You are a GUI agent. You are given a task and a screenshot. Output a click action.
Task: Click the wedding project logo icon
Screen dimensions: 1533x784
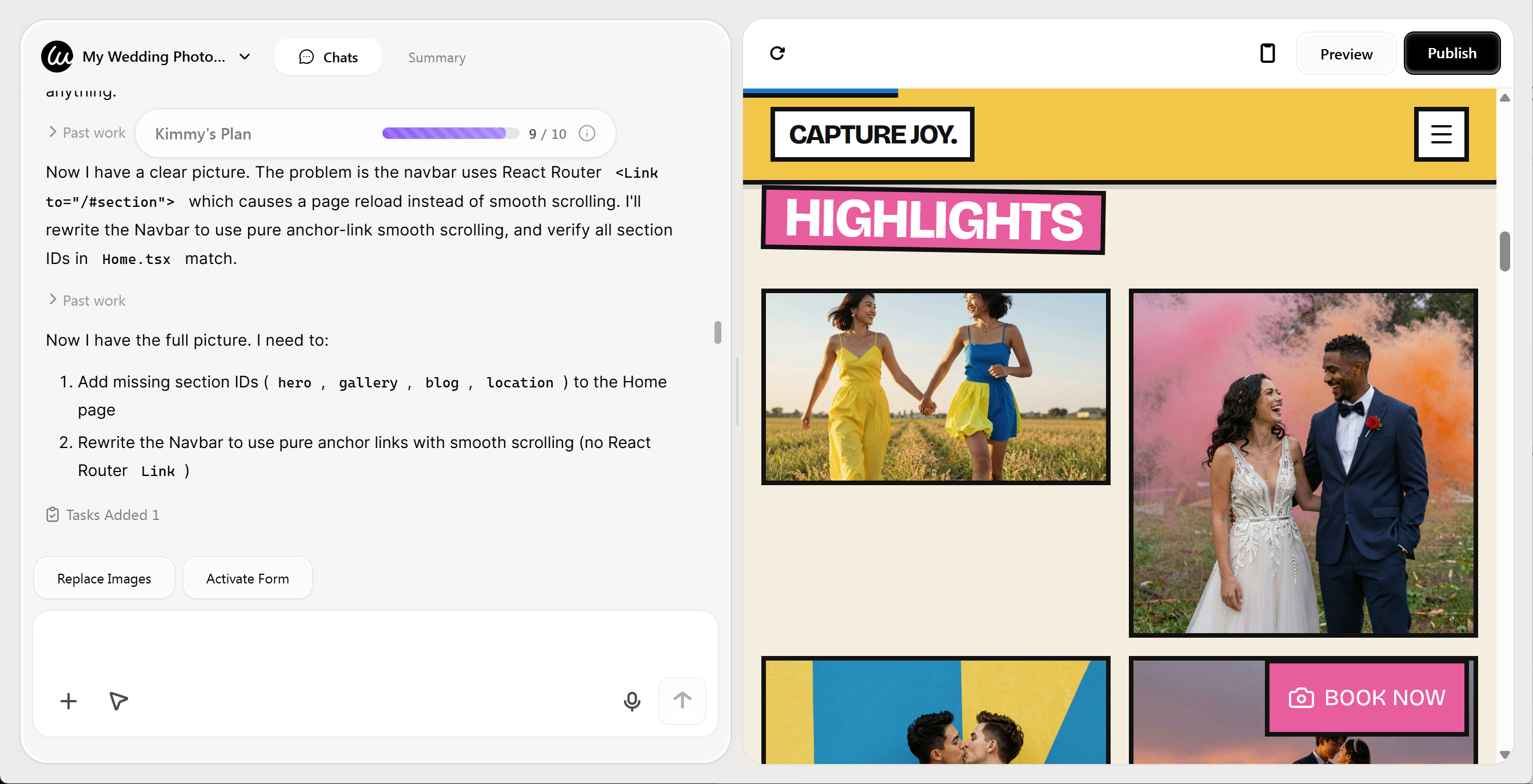57,56
